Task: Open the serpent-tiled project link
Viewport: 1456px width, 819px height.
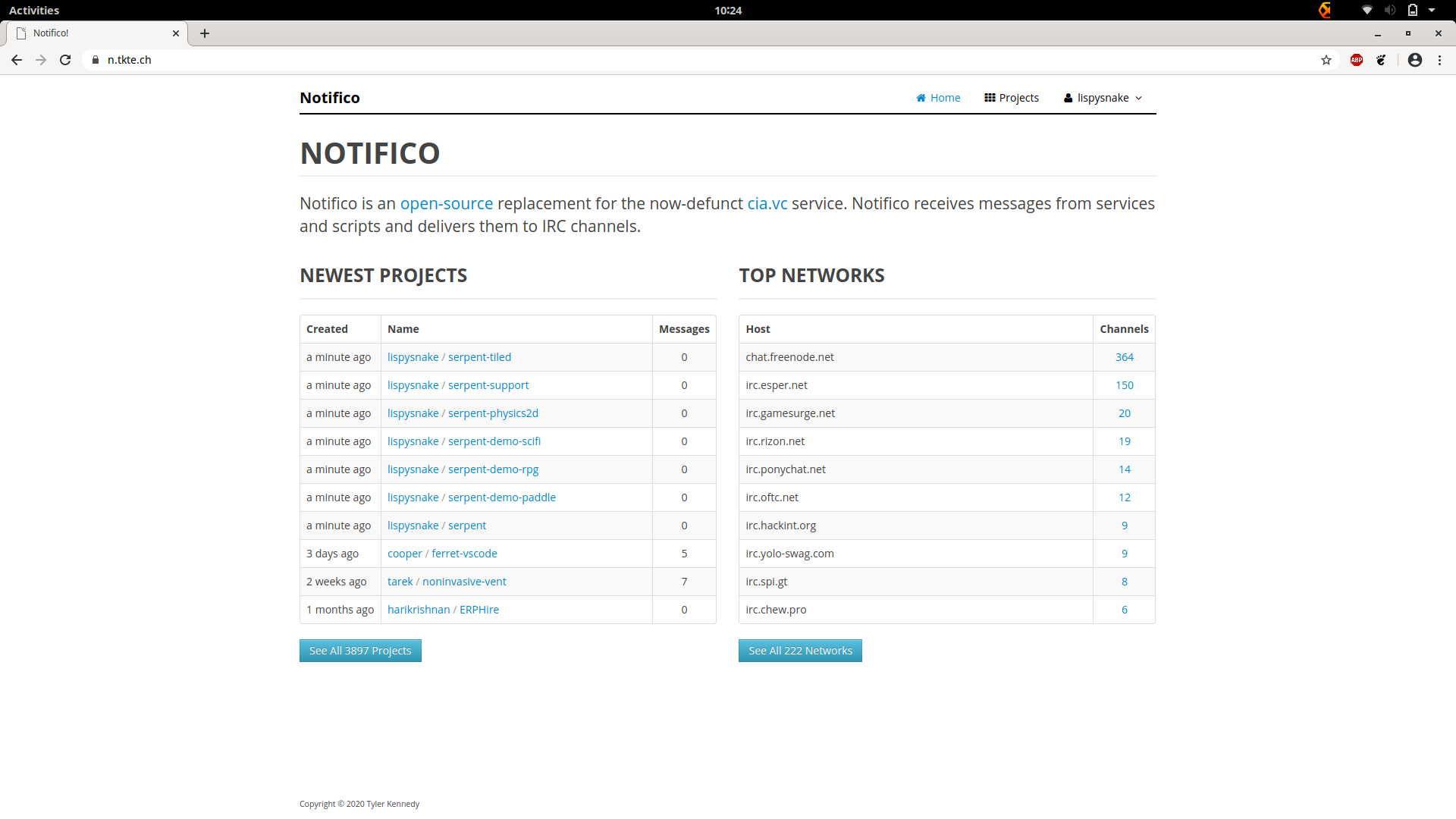Action: coord(479,357)
